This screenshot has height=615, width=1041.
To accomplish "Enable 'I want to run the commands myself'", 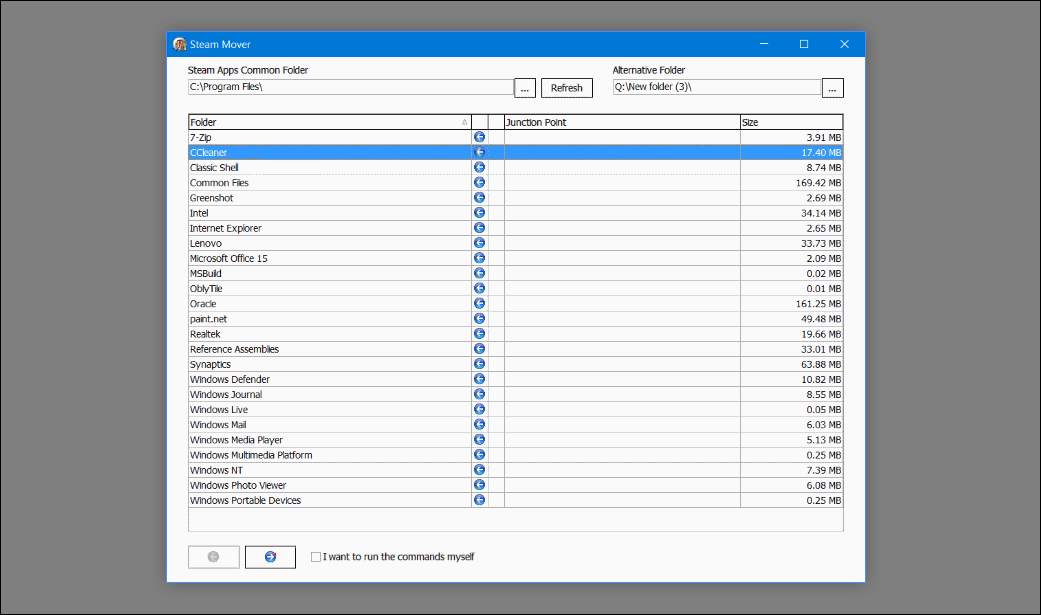I will (x=316, y=557).
